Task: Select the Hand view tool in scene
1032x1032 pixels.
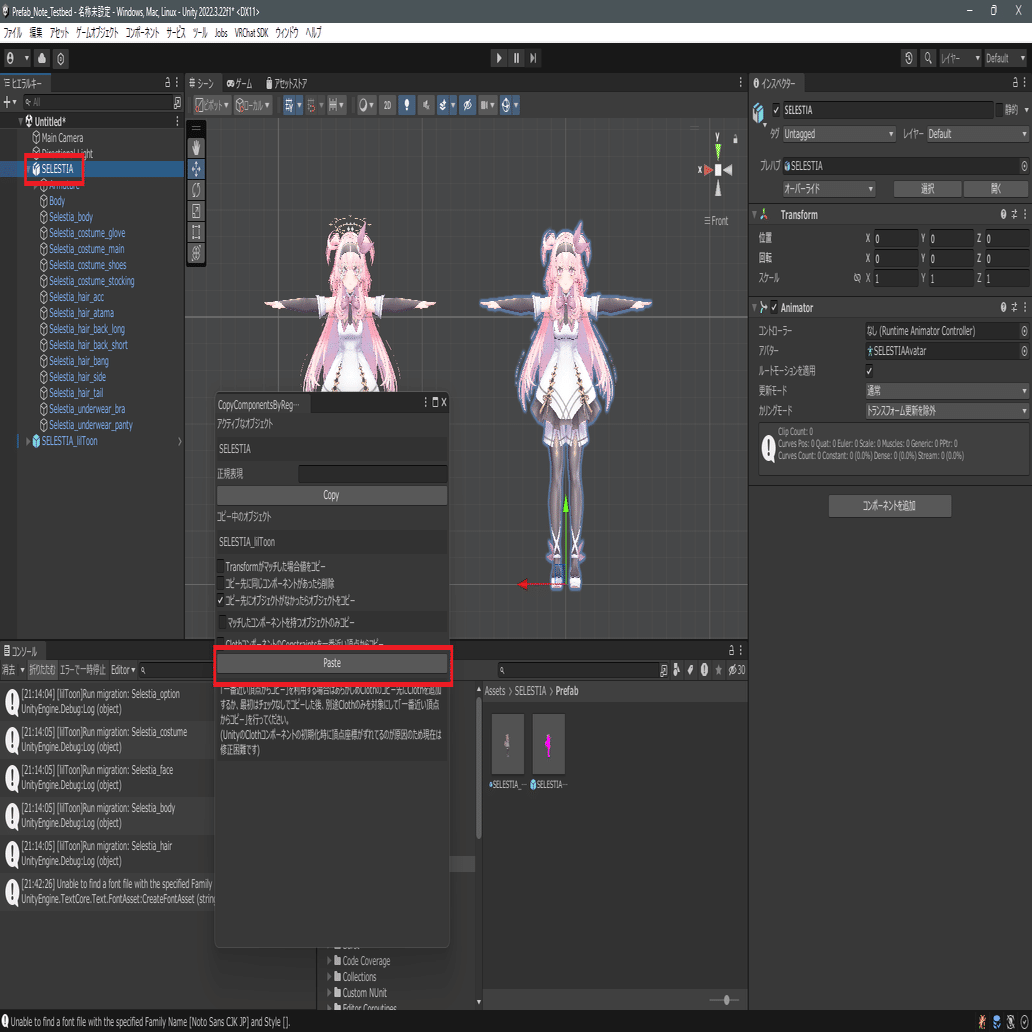Action: click(x=196, y=148)
